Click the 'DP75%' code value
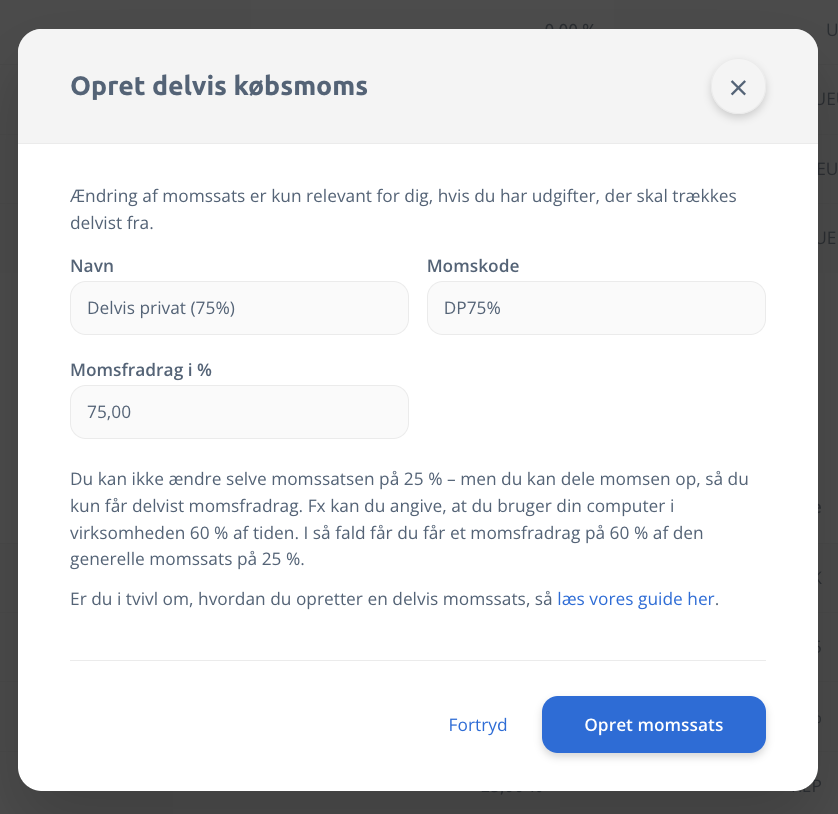 (472, 308)
